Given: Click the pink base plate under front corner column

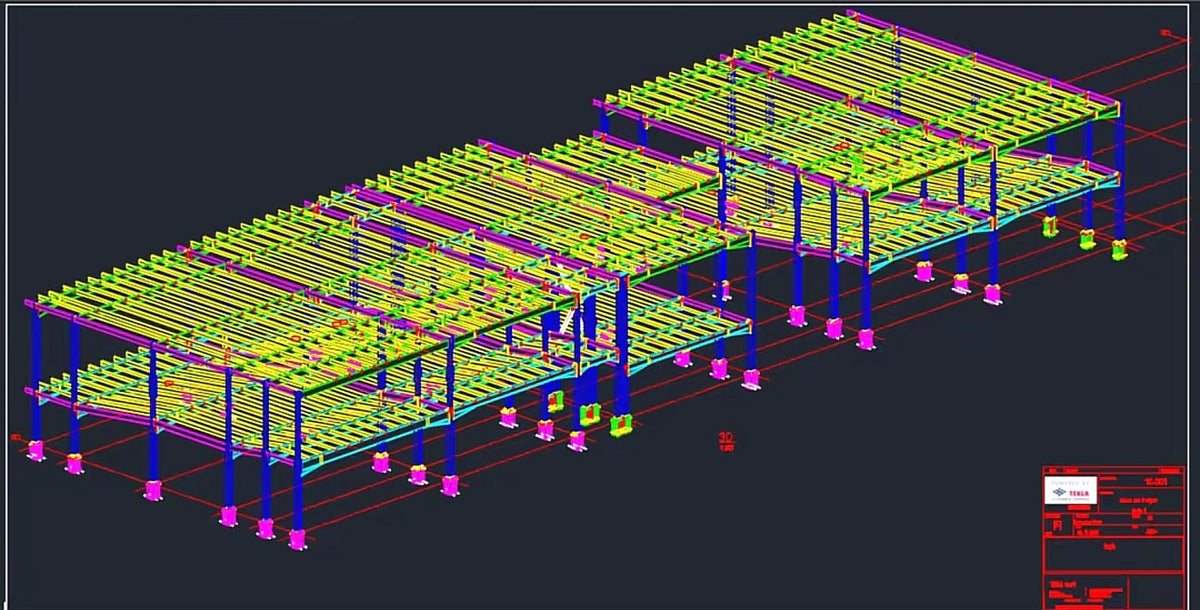Looking at the screenshot, I should [297, 540].
